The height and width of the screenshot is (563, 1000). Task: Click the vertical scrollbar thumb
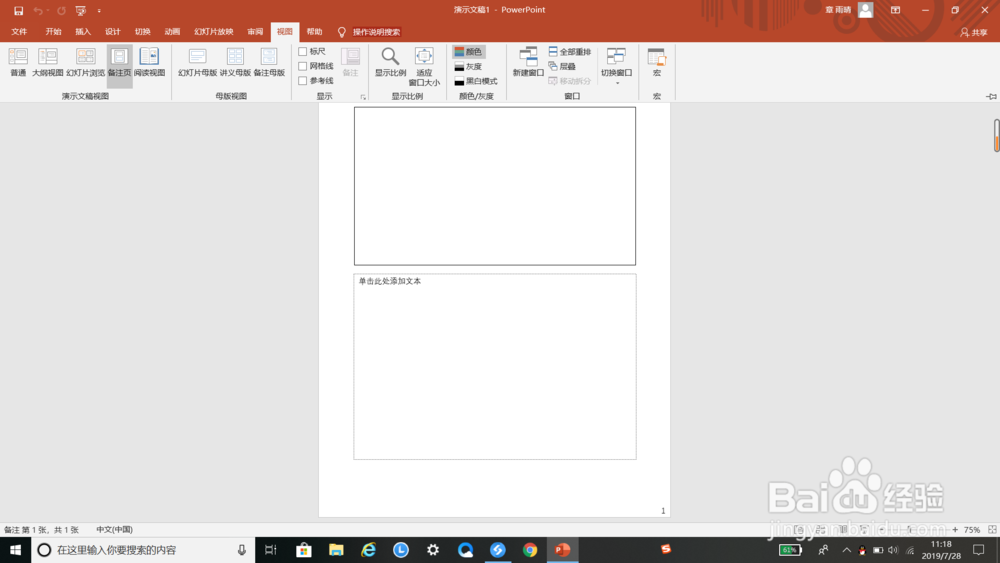coord(996,135)
